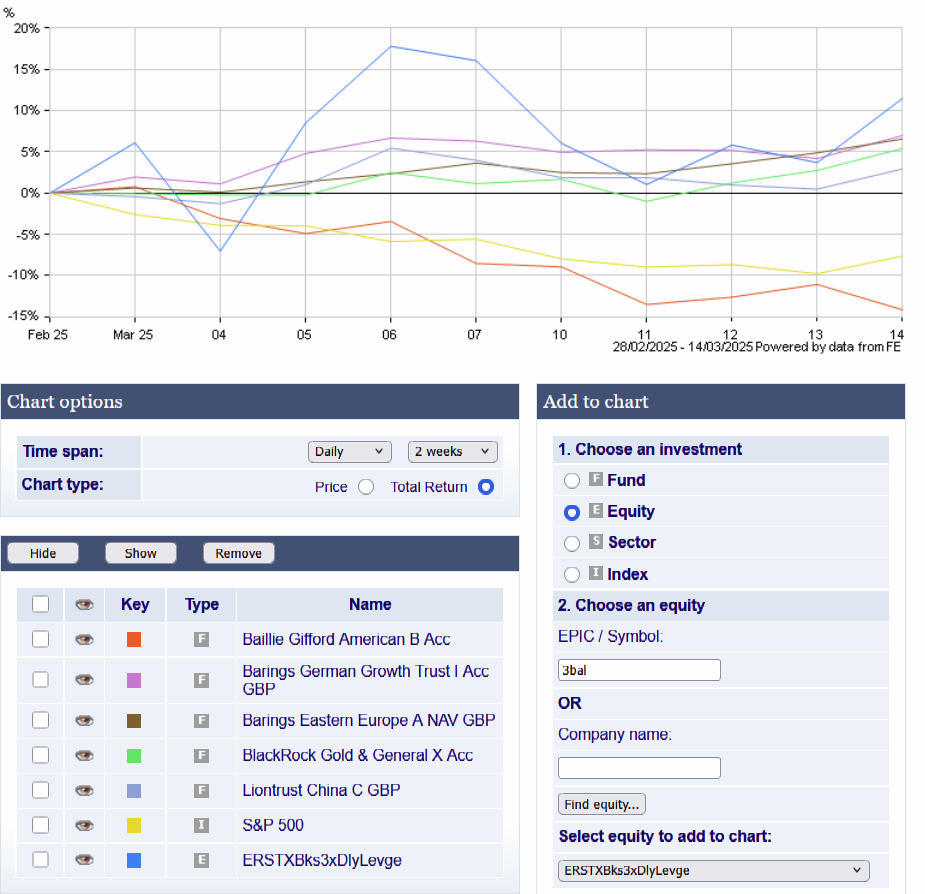The width and height of the screenshot is (925, 894).
Task: Click the F type icon for Liontrust China
Action: [x=201, y=790]
